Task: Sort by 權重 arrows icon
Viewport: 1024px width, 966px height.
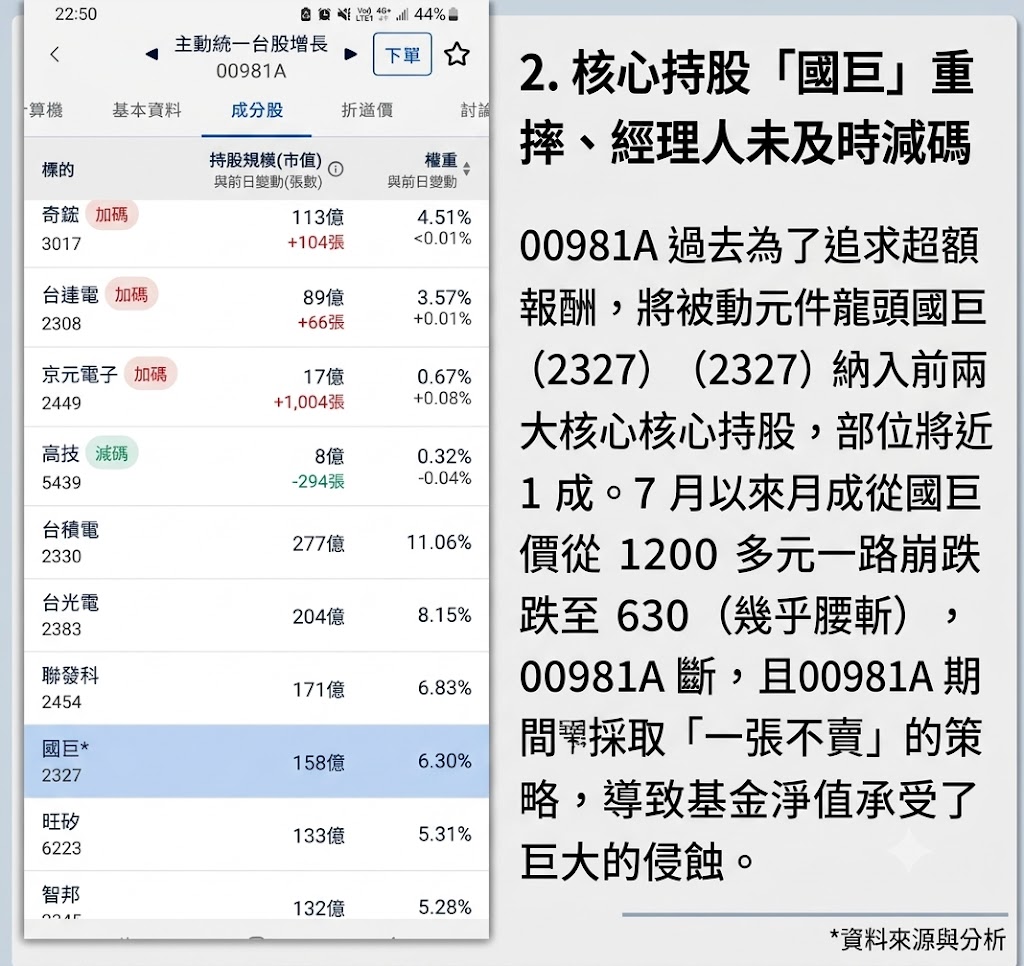Action: (x=466, y=169)
